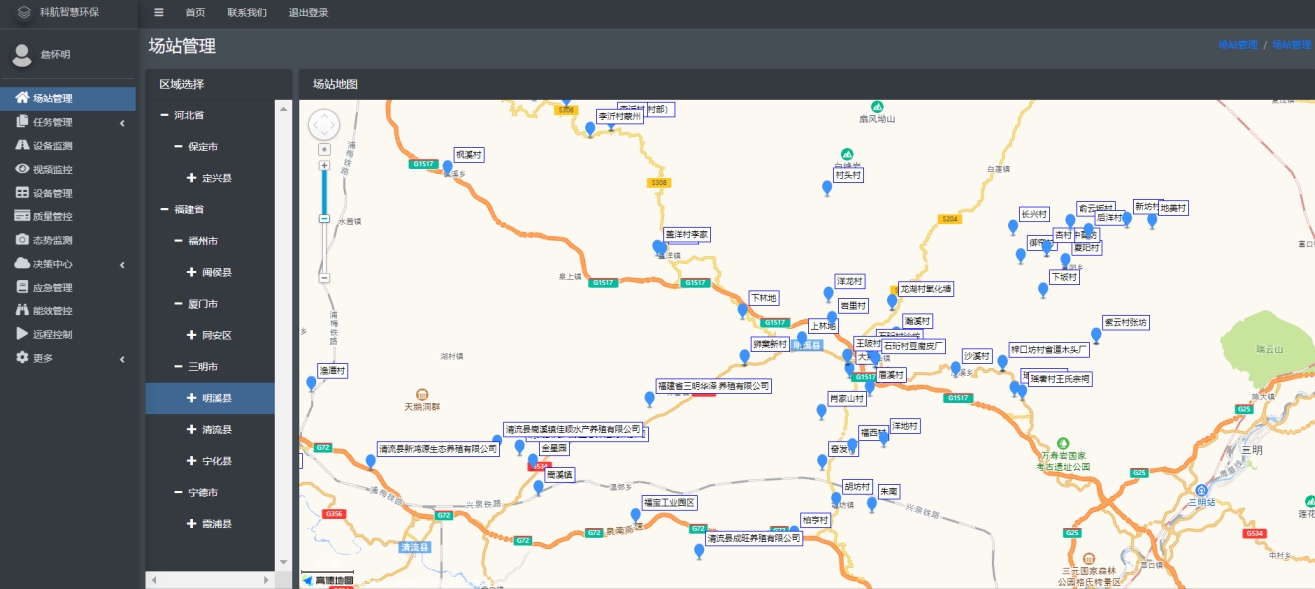This screenshot has width=1315, height=589.
Task: Click the map zoom-in plus button
Action: (x=324, y=164)
